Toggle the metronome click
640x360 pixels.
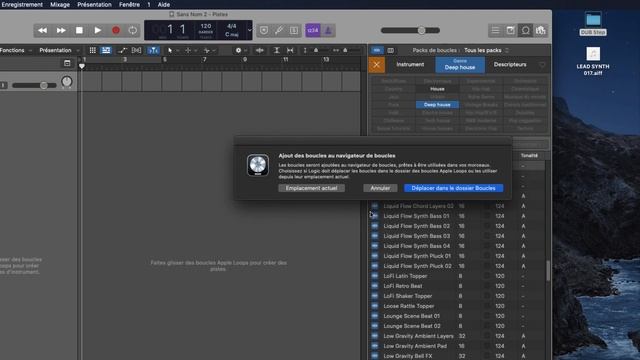(328, 31)
